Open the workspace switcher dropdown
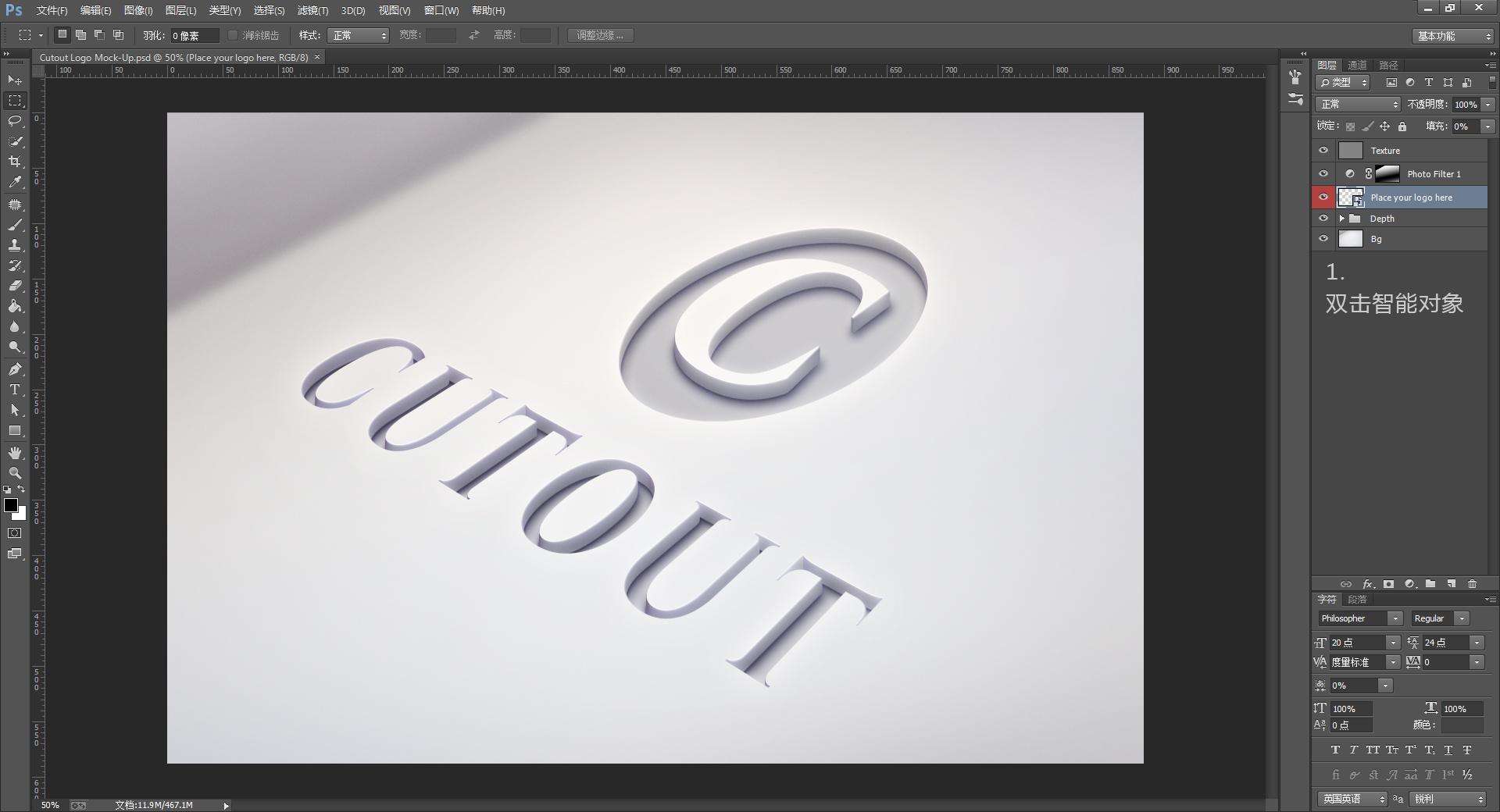This screenshot has width=1500, height=812. coord(1453,36)
